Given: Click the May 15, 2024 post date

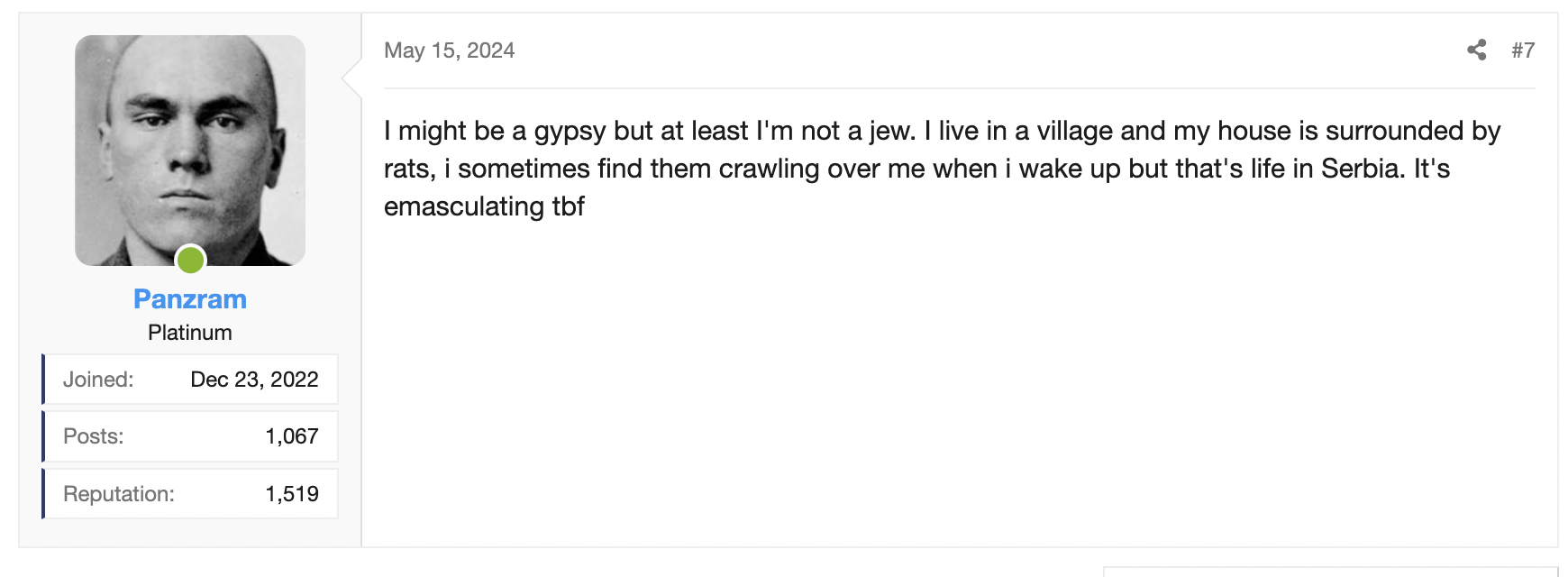Looking at the screenshot, I should point(449,50).
